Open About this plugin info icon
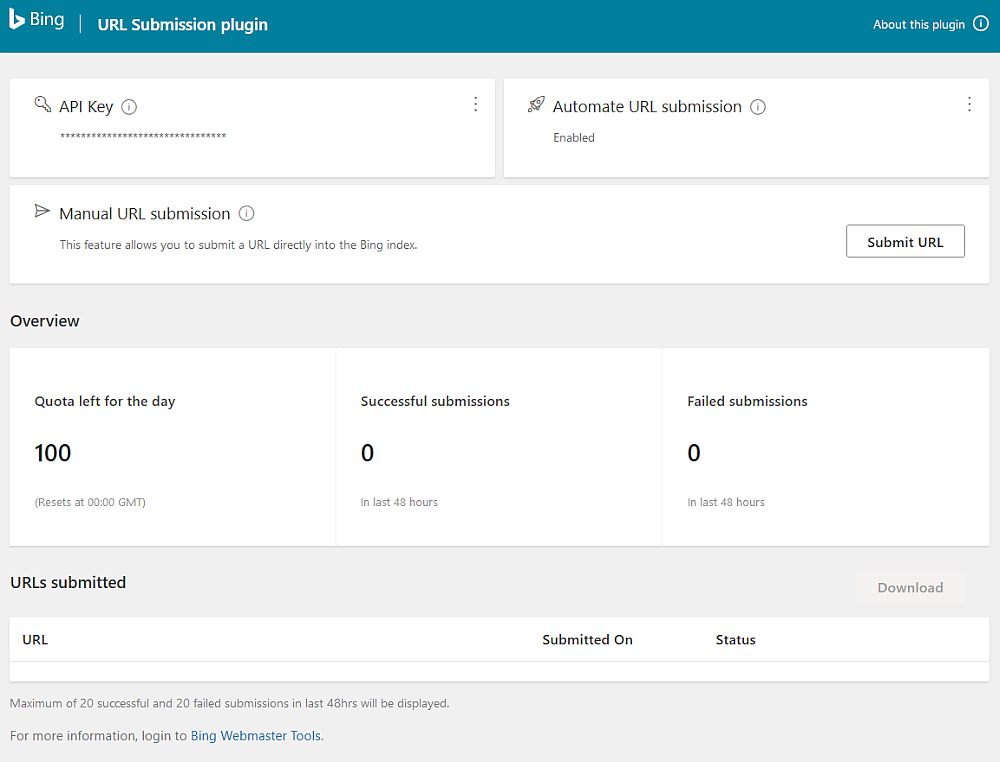This screenshot has width=1000, height=762. click(x=980, y=24)
